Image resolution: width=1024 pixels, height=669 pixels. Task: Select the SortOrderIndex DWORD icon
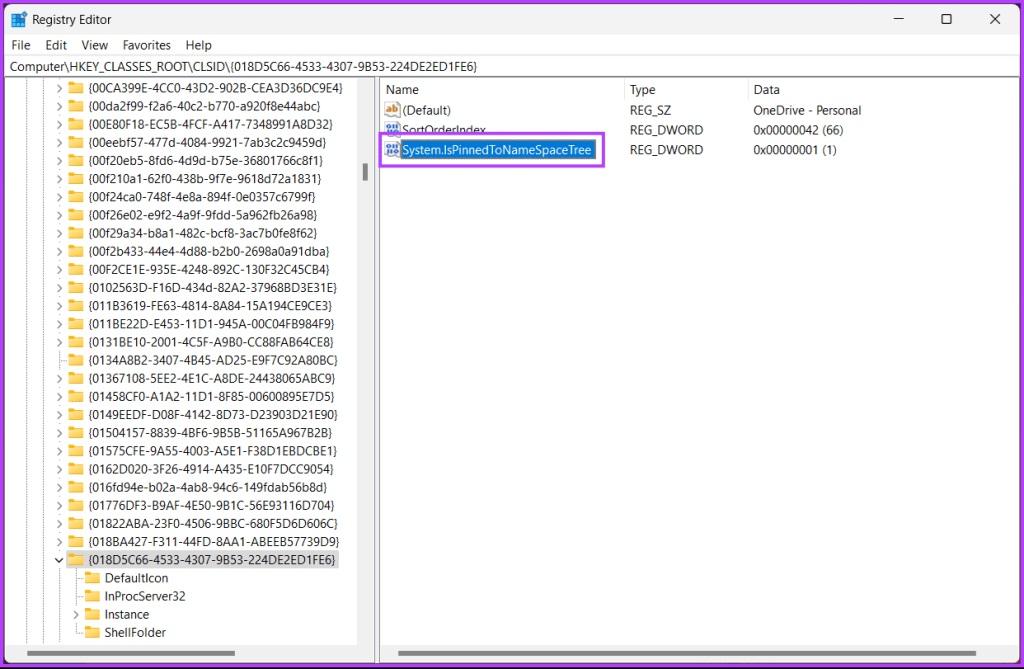pos(392,129)
